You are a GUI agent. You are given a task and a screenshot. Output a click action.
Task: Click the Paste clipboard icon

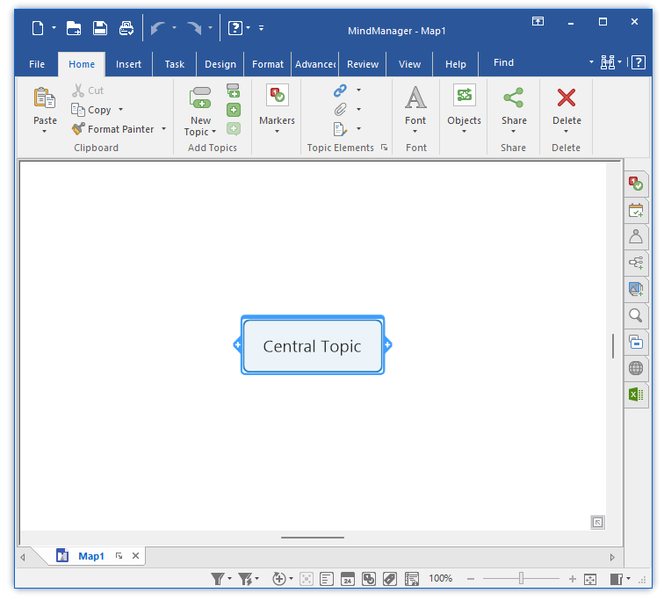click(x=44, y=98)
